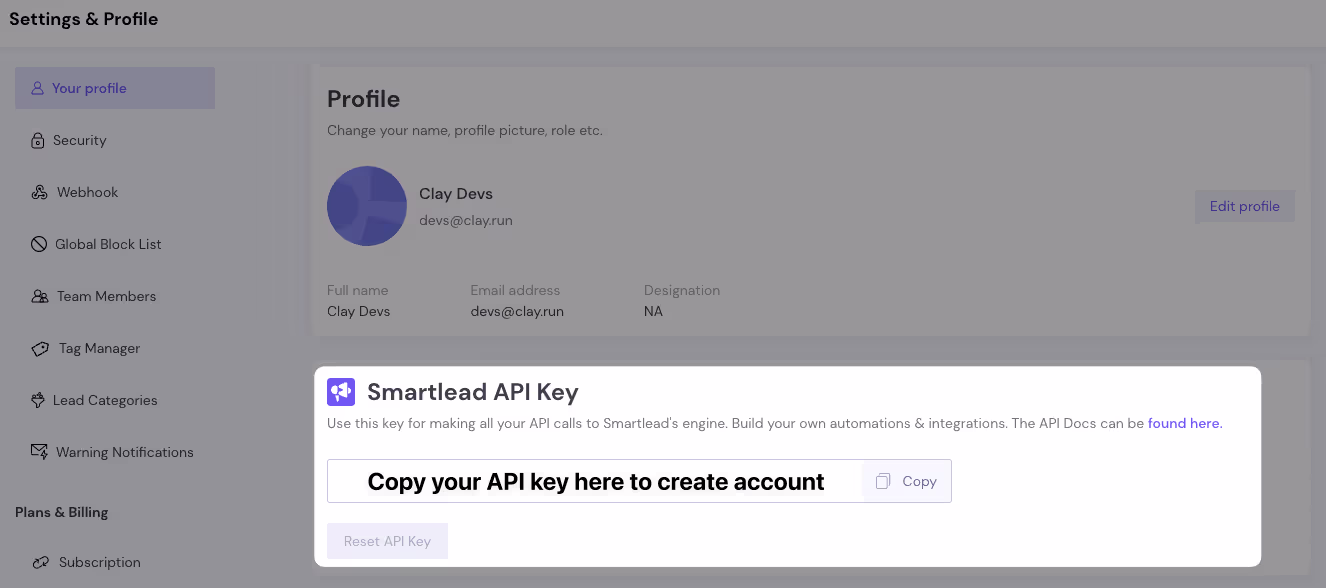This screenshot has width=1326, height=588.
Task: Click the Smartlead API Key heading
Action: (473, 392)
